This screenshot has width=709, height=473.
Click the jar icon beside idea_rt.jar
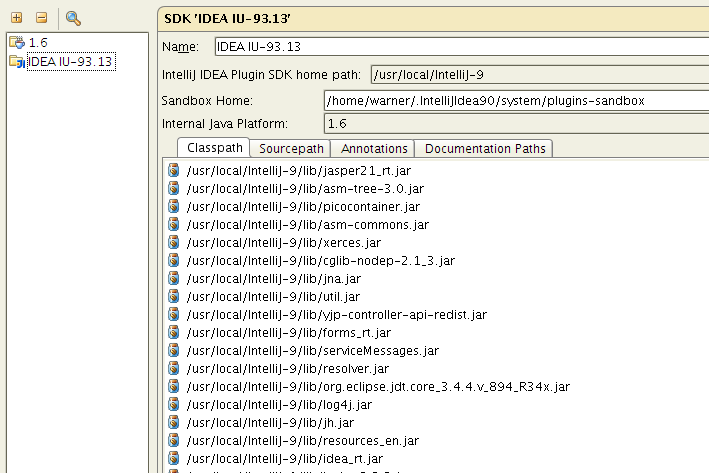point(174,458)
